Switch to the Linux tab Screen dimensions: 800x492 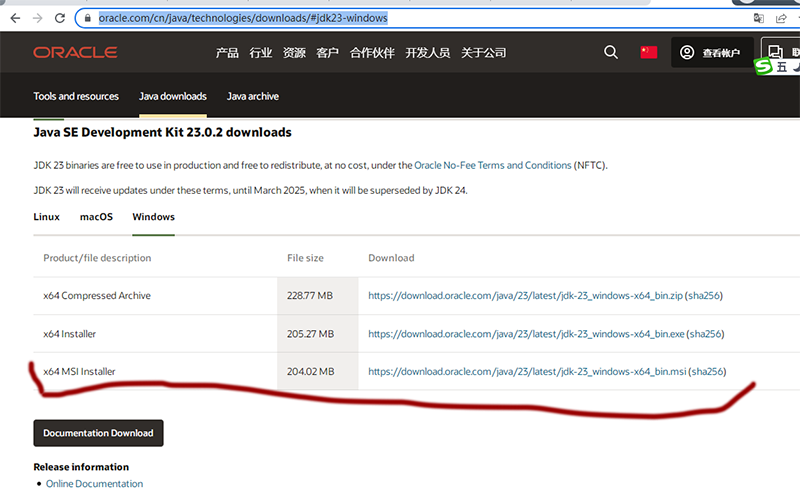46,217
